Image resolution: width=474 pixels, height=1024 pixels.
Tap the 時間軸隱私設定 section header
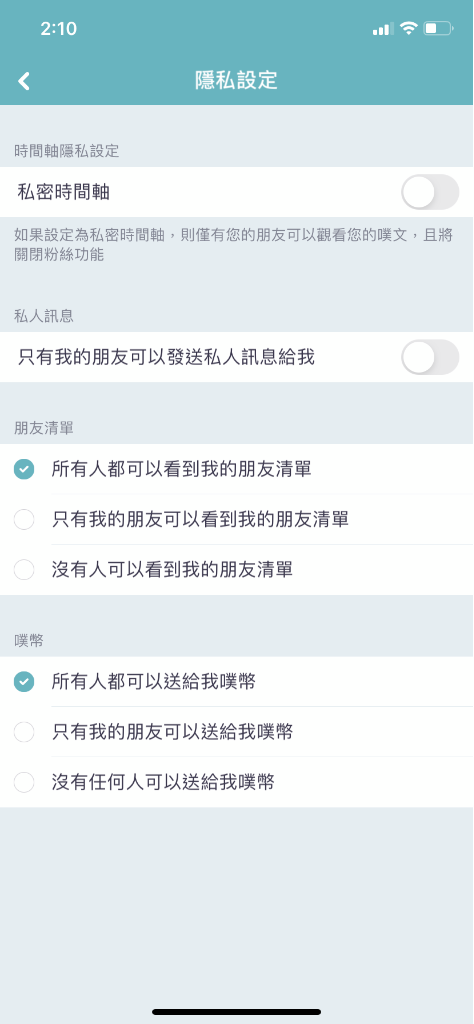click(67, 151)
